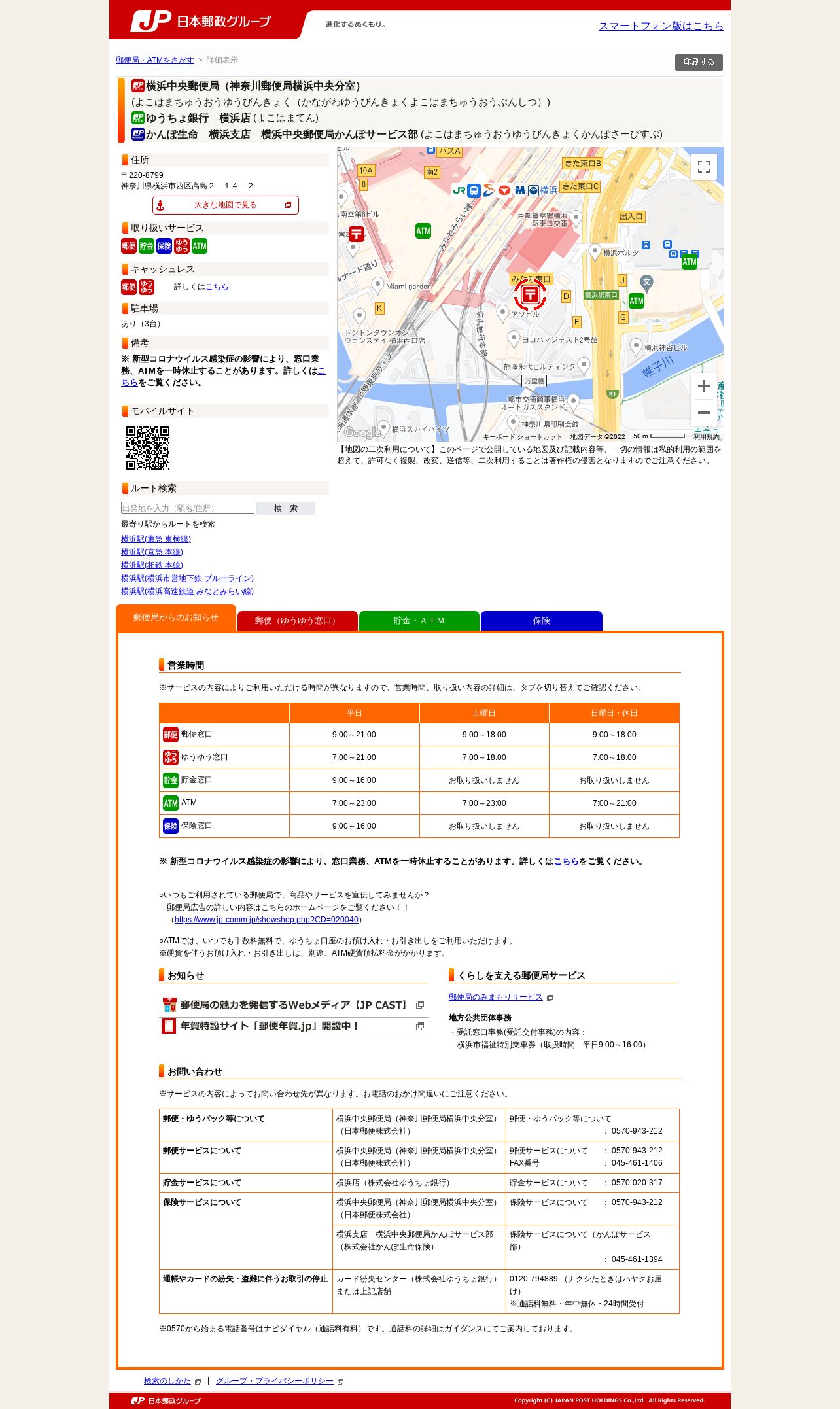The width and height of the screenshot is (840, 1409).
Task: Select the circled red post office marker on the map
Action: 530,294
